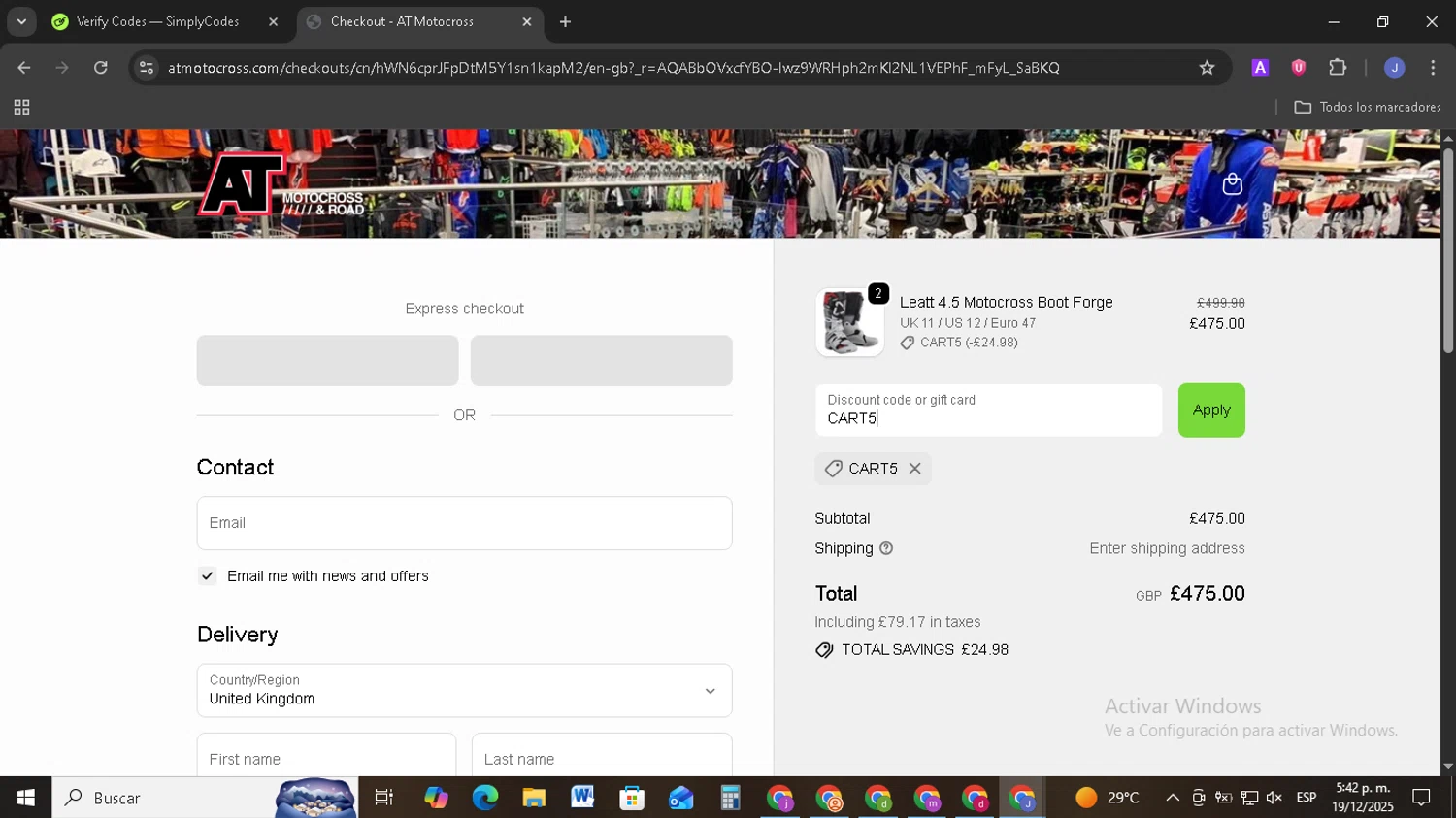Click the 29°C weather widget

click(1108, 798)
